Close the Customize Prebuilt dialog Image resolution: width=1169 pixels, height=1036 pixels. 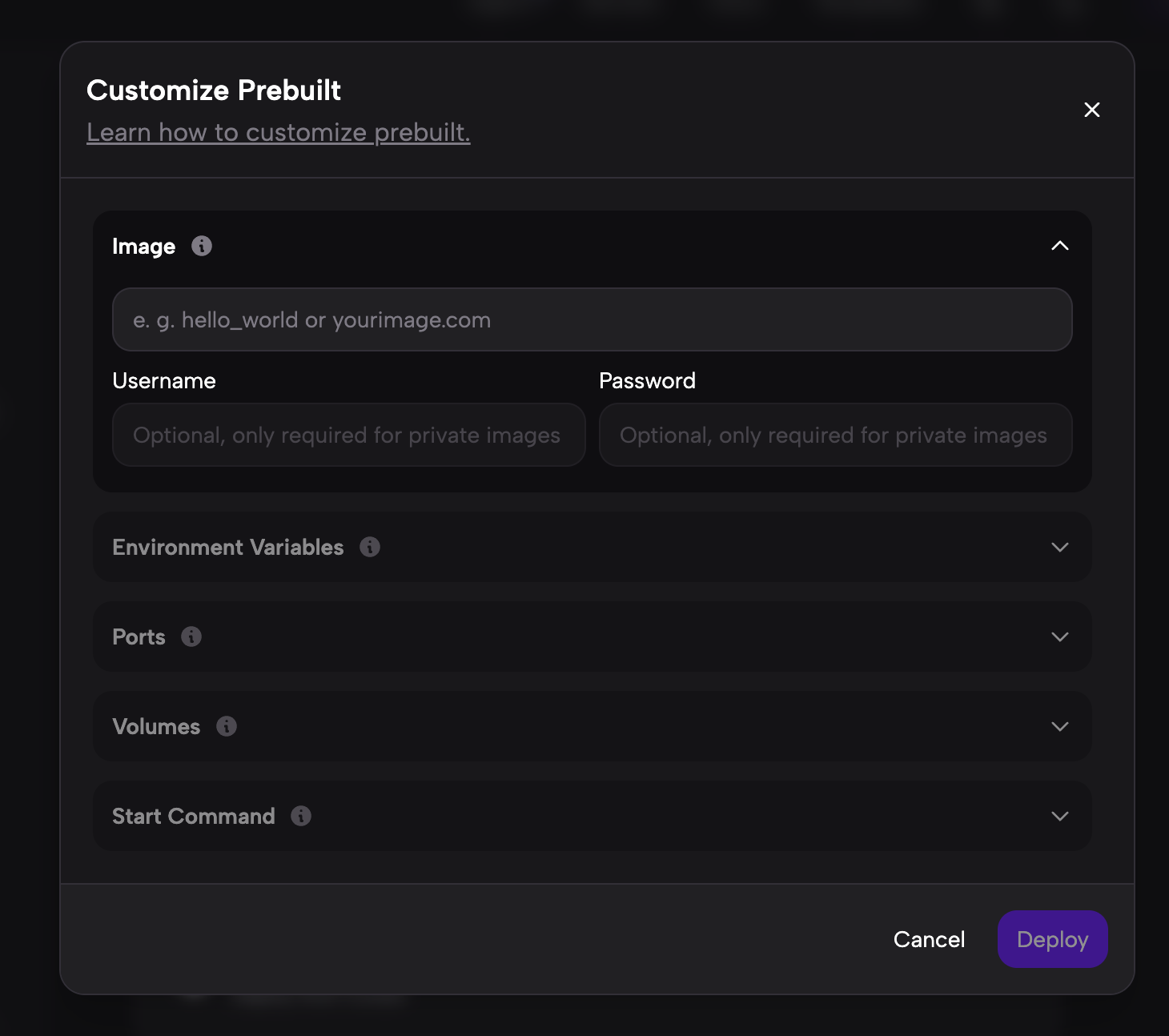coord(1091,110)
